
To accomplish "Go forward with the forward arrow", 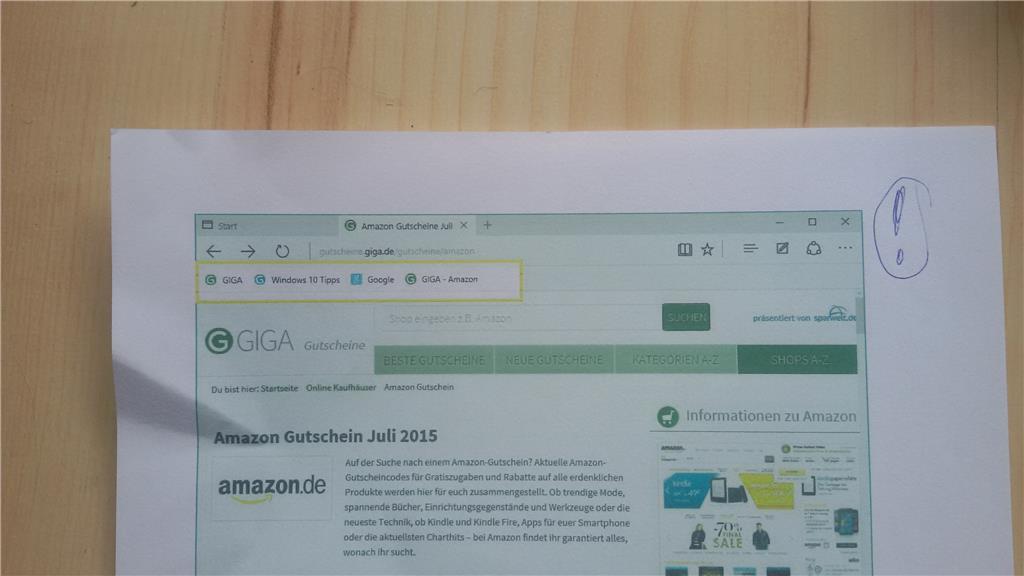I will tap(248, 251).
